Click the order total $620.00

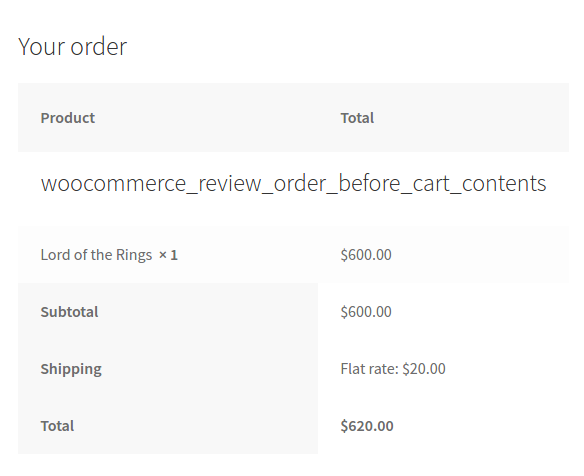coord(367,426)
